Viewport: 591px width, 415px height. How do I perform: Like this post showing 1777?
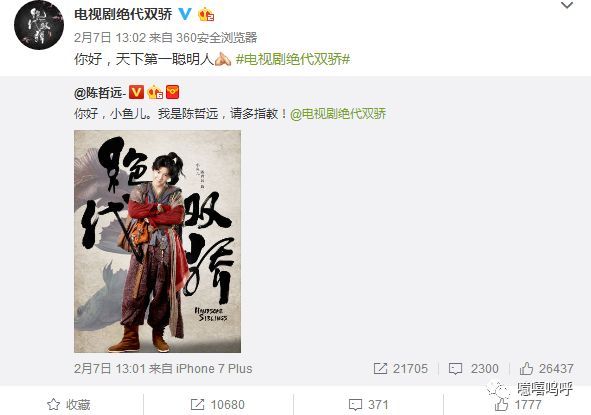518,404
